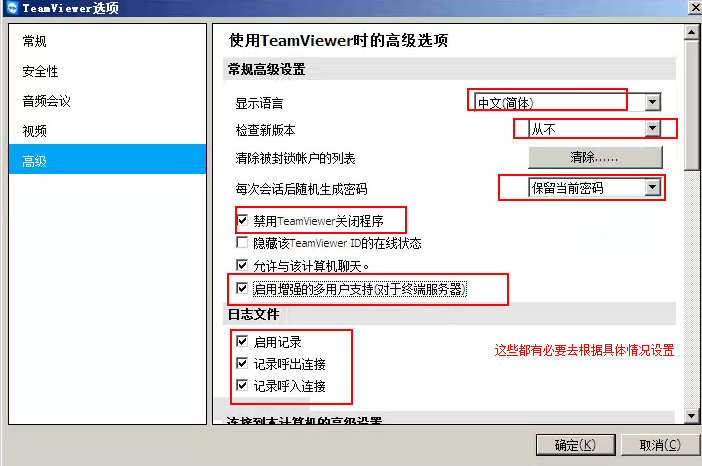Click the 清除 button for blocked accounts

[595, 157]
